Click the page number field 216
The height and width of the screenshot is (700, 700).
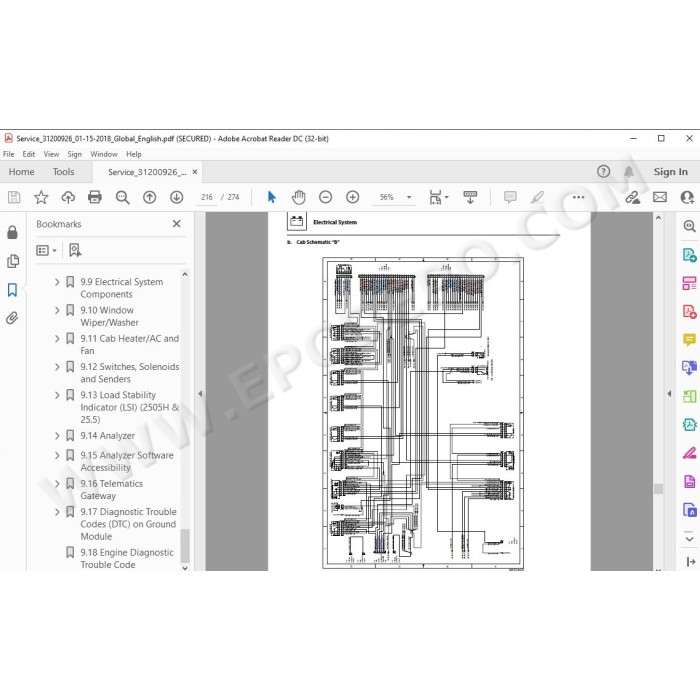tap(207, 197)
